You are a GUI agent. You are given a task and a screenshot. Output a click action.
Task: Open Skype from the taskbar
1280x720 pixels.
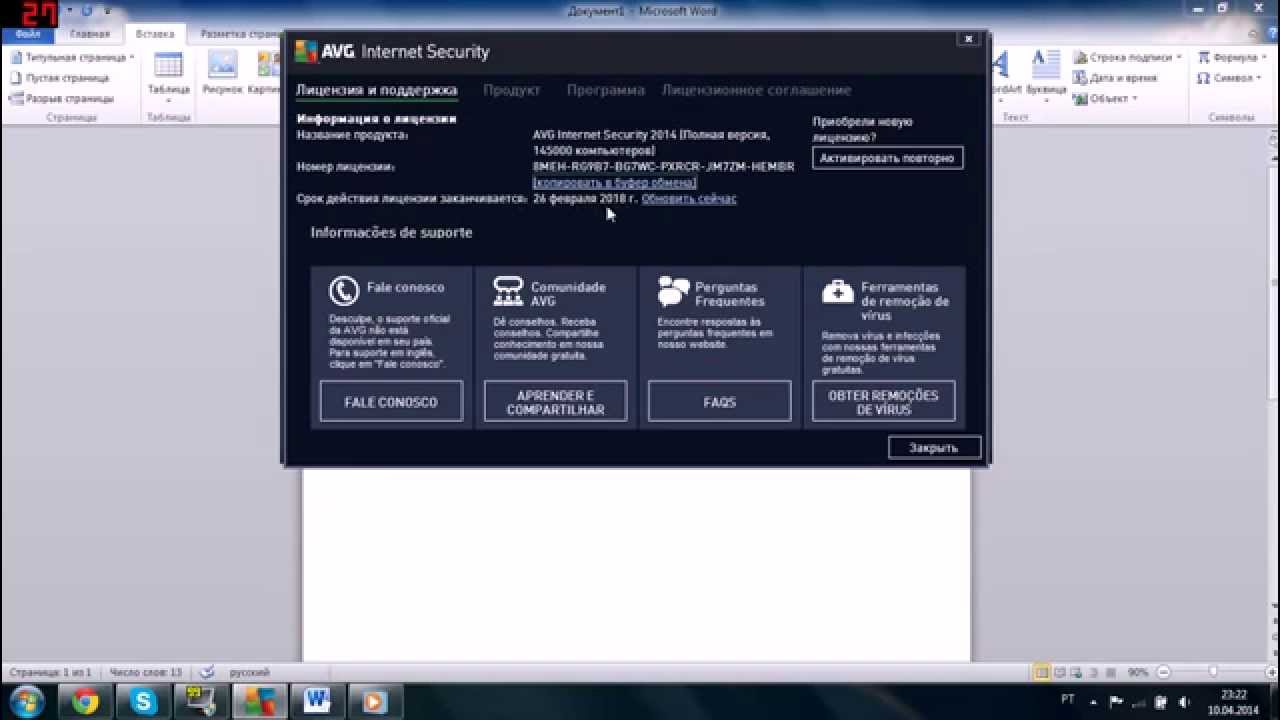pyautogui.click(x=144, y=702)
